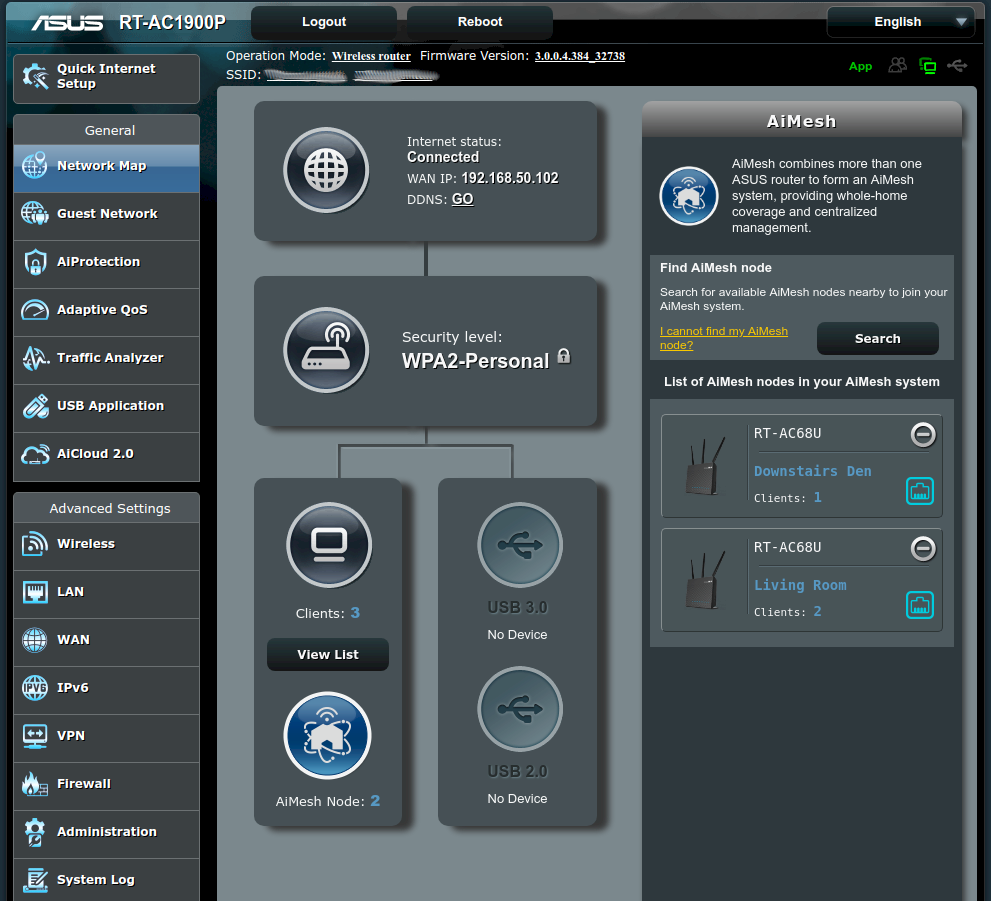Open Guest Network settings

[106, 216]
